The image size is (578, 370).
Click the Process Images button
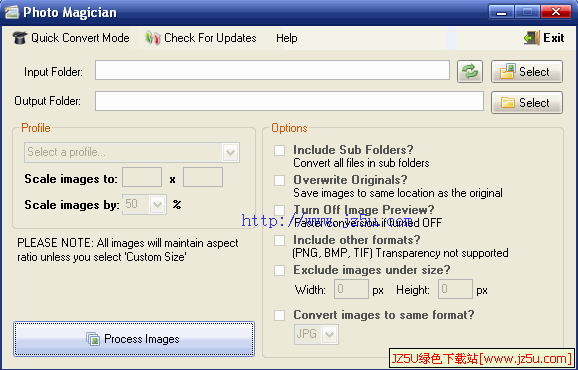(134, 339)
